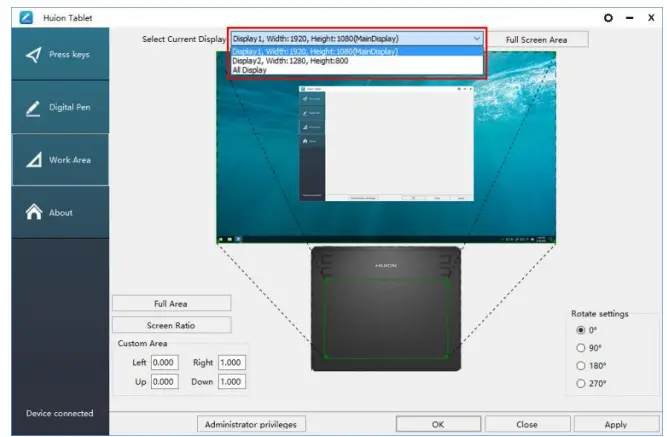667x437 pixels.
Task: Click the screen preview desktop thumbnail
Action: click(386, 147)
